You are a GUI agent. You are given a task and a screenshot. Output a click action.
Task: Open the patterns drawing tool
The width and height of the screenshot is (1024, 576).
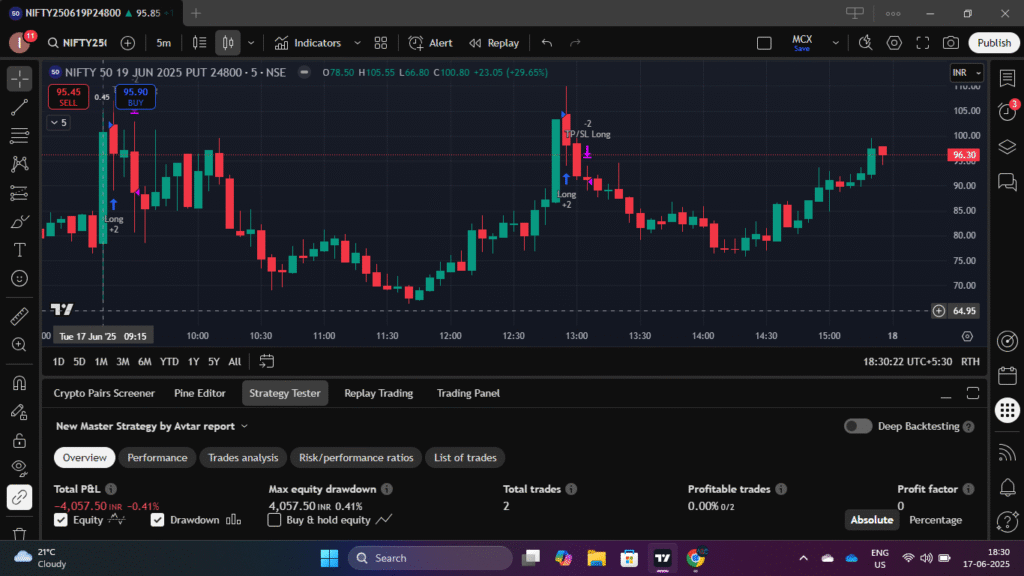point(20,164)
